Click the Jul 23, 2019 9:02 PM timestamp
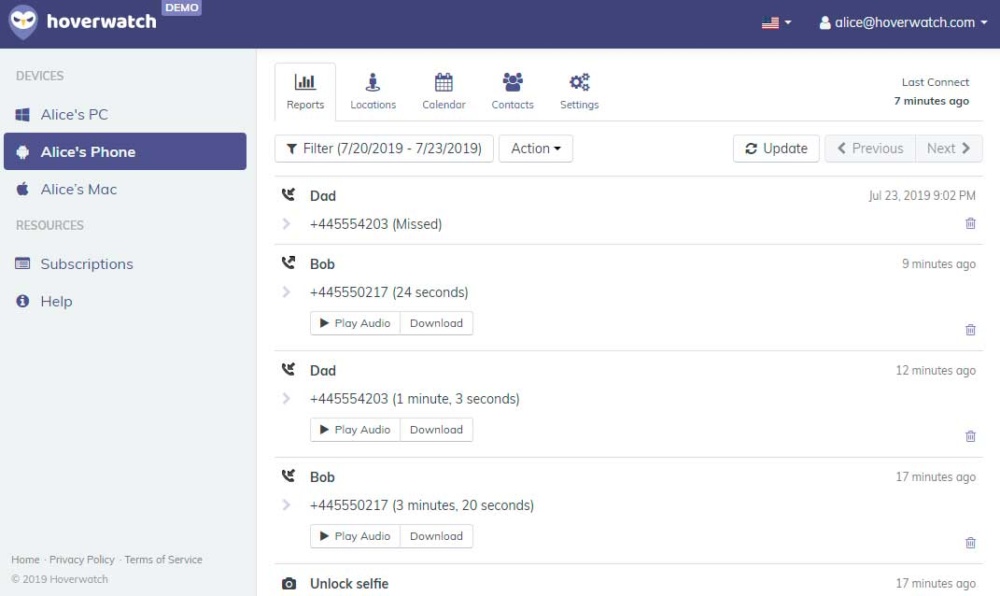 coord(922,196)
